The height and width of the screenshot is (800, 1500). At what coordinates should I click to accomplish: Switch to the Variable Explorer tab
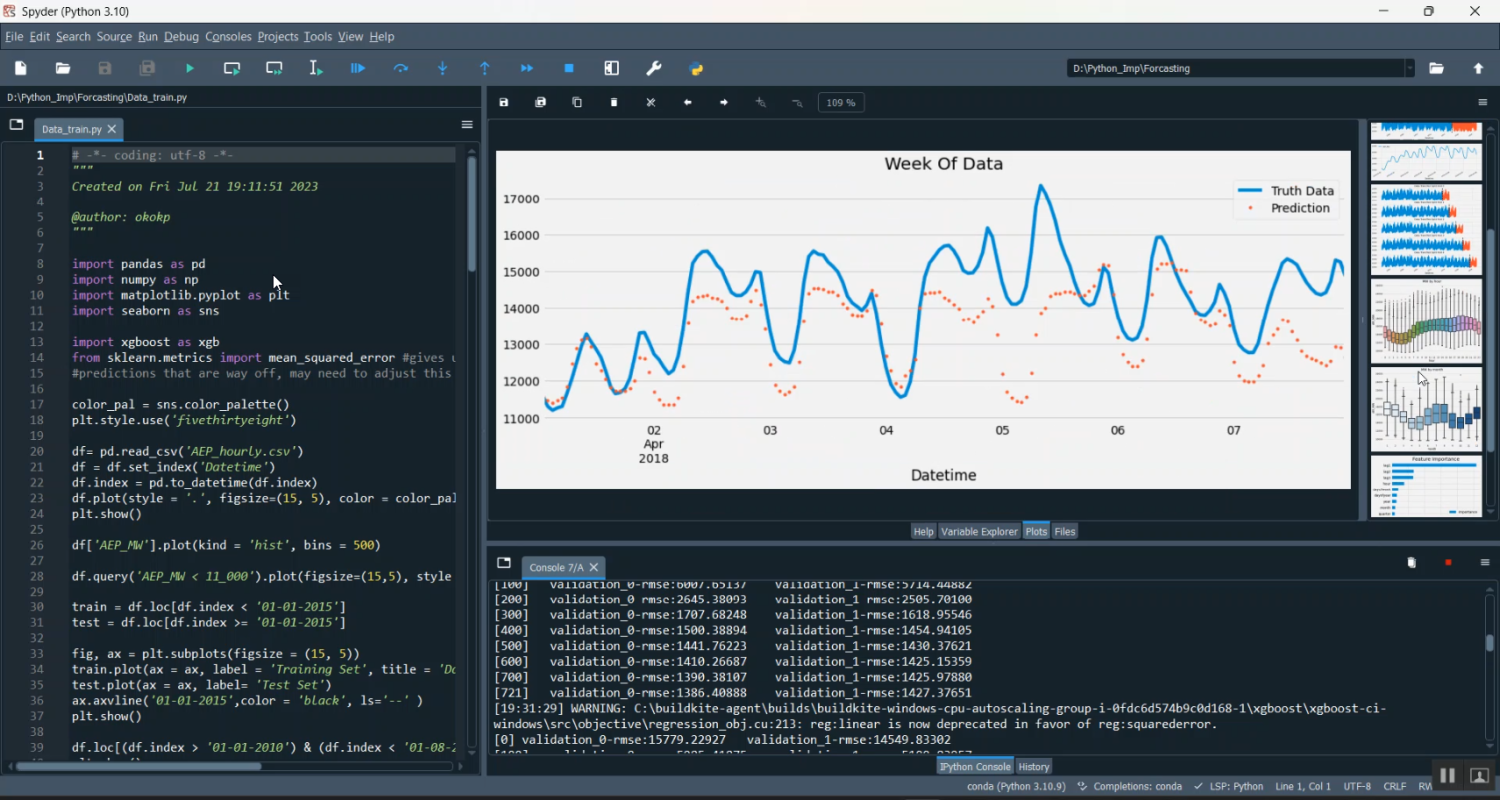pos(979,532)
